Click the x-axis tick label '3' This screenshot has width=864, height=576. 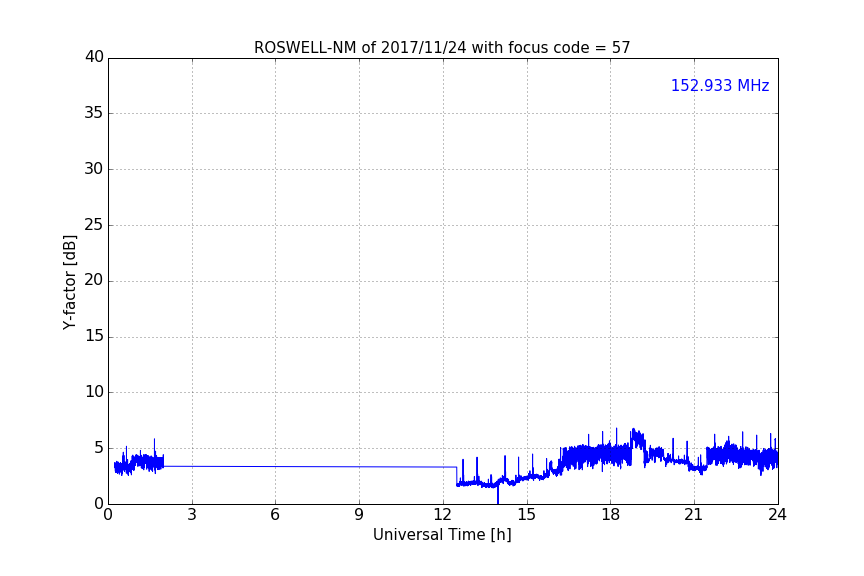pos(192,515)
